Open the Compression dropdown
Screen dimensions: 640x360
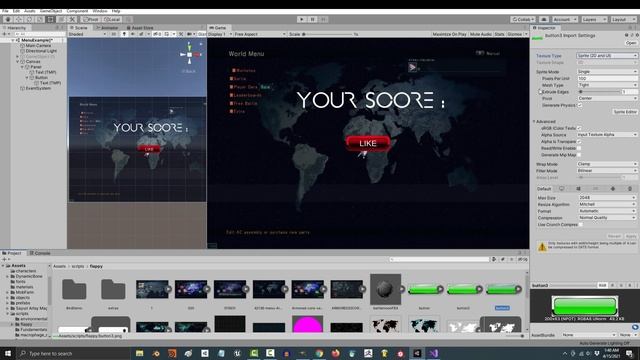coord(607,218)
